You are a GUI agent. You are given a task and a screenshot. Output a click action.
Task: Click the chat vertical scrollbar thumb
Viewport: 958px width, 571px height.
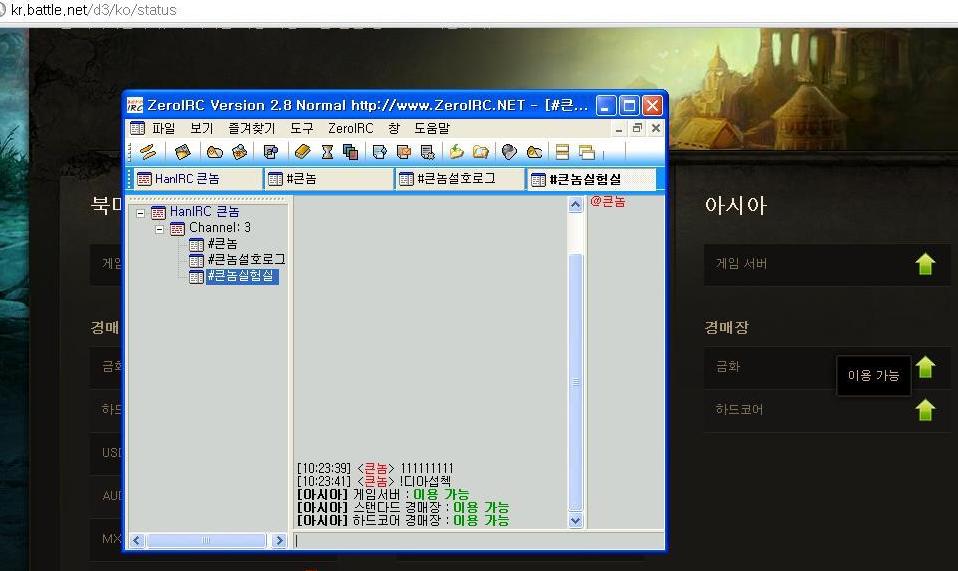(x=576, y=383)
